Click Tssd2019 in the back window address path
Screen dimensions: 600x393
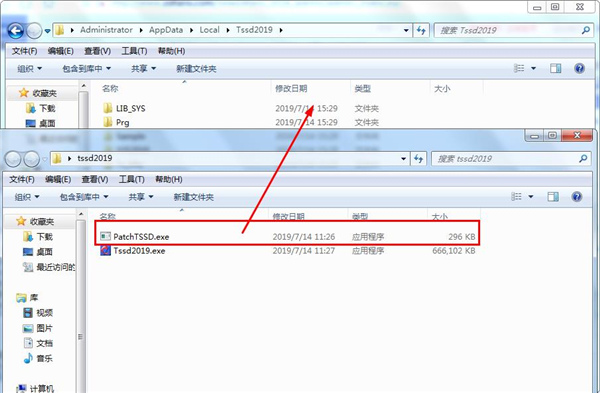254,30
